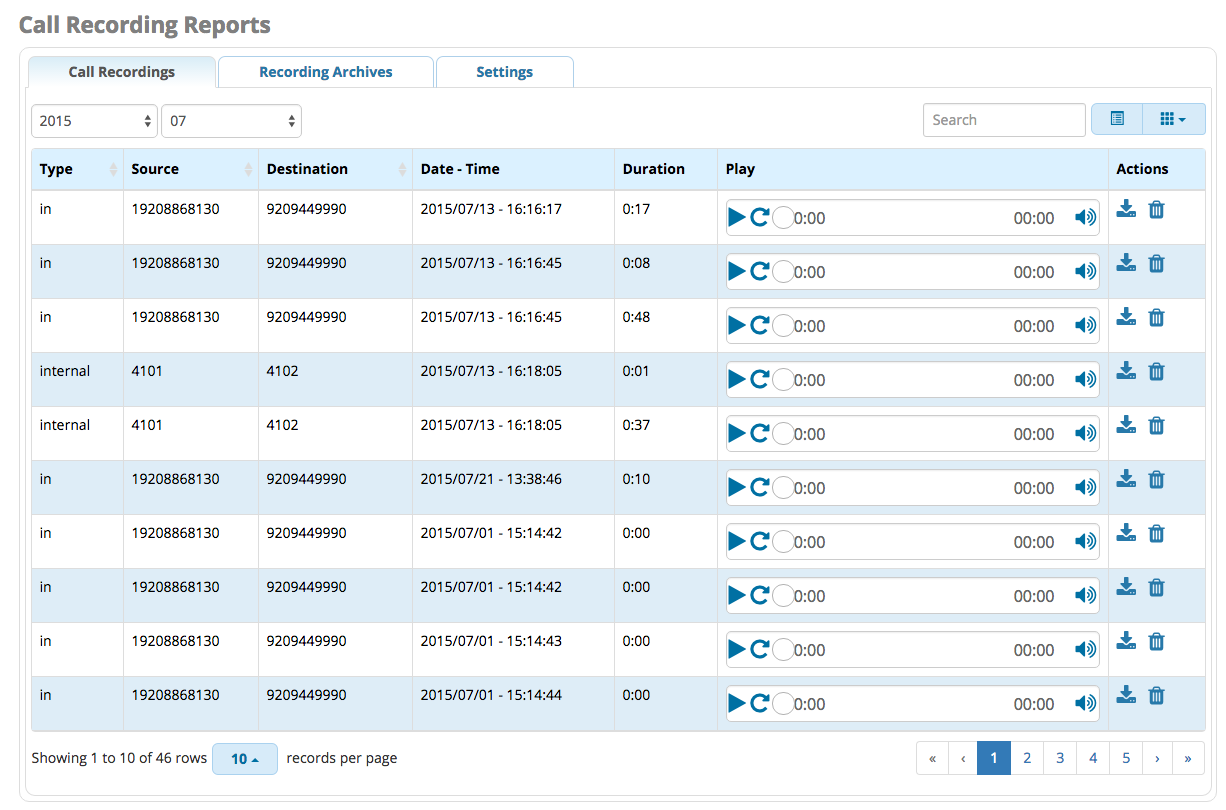This screenshot has height=810, width=1226.
Task: Mute volume on internal 0:01 recording player
Action: pos(1085,379)
